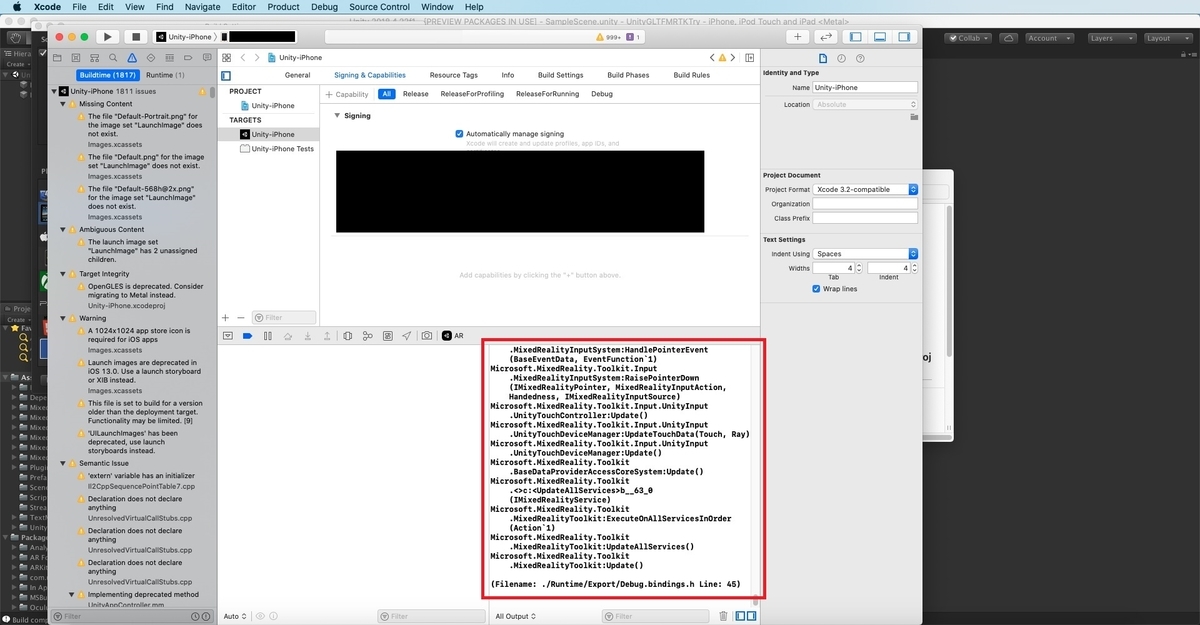Switch to the General tab
The image size is (1200, 625).
pos(297,75)
